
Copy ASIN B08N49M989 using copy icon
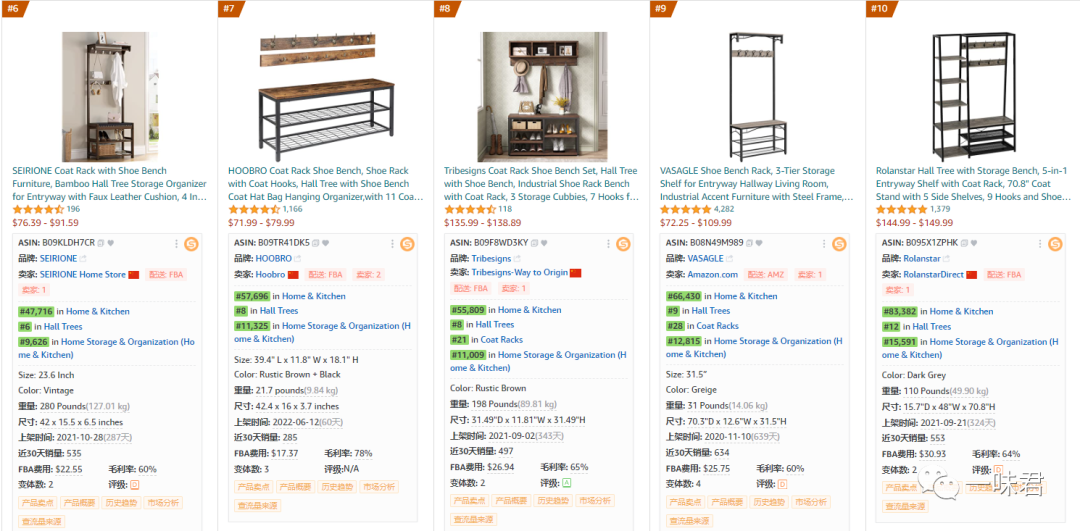tap(749, 243)
